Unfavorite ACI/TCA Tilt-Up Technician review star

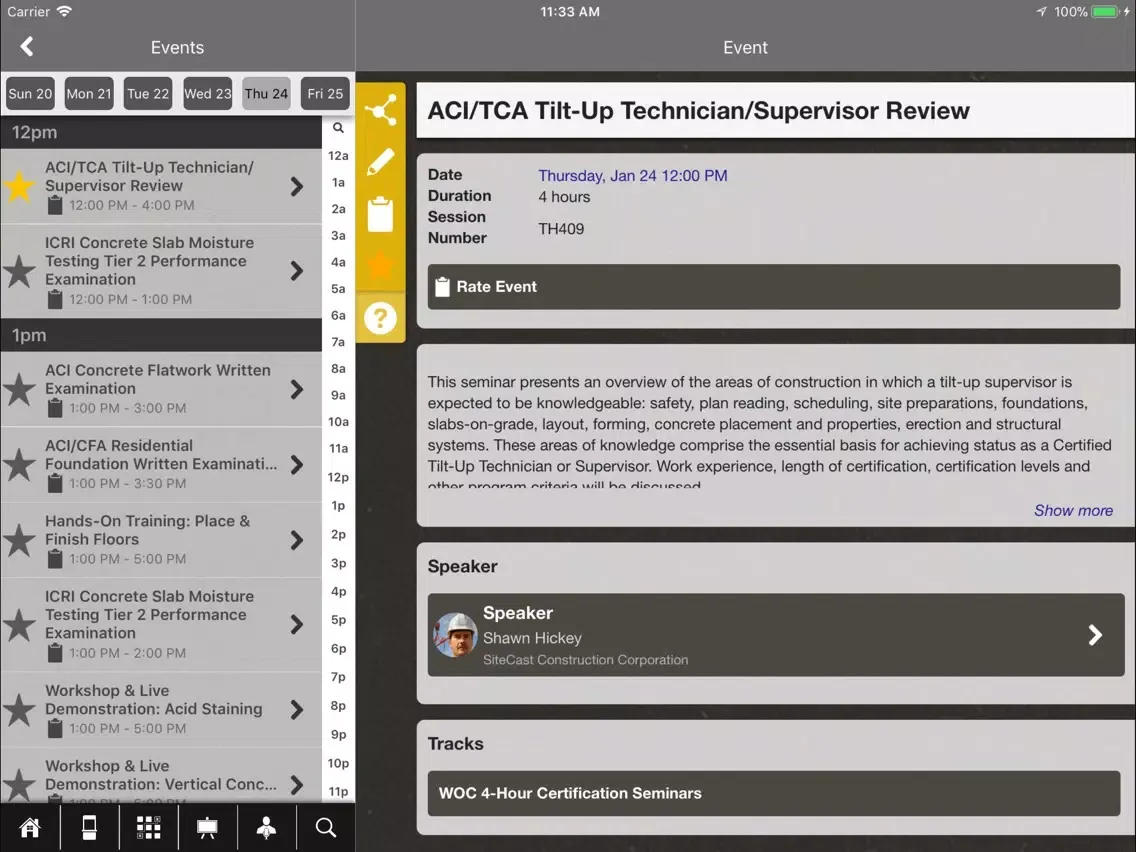tap(20, 186)
